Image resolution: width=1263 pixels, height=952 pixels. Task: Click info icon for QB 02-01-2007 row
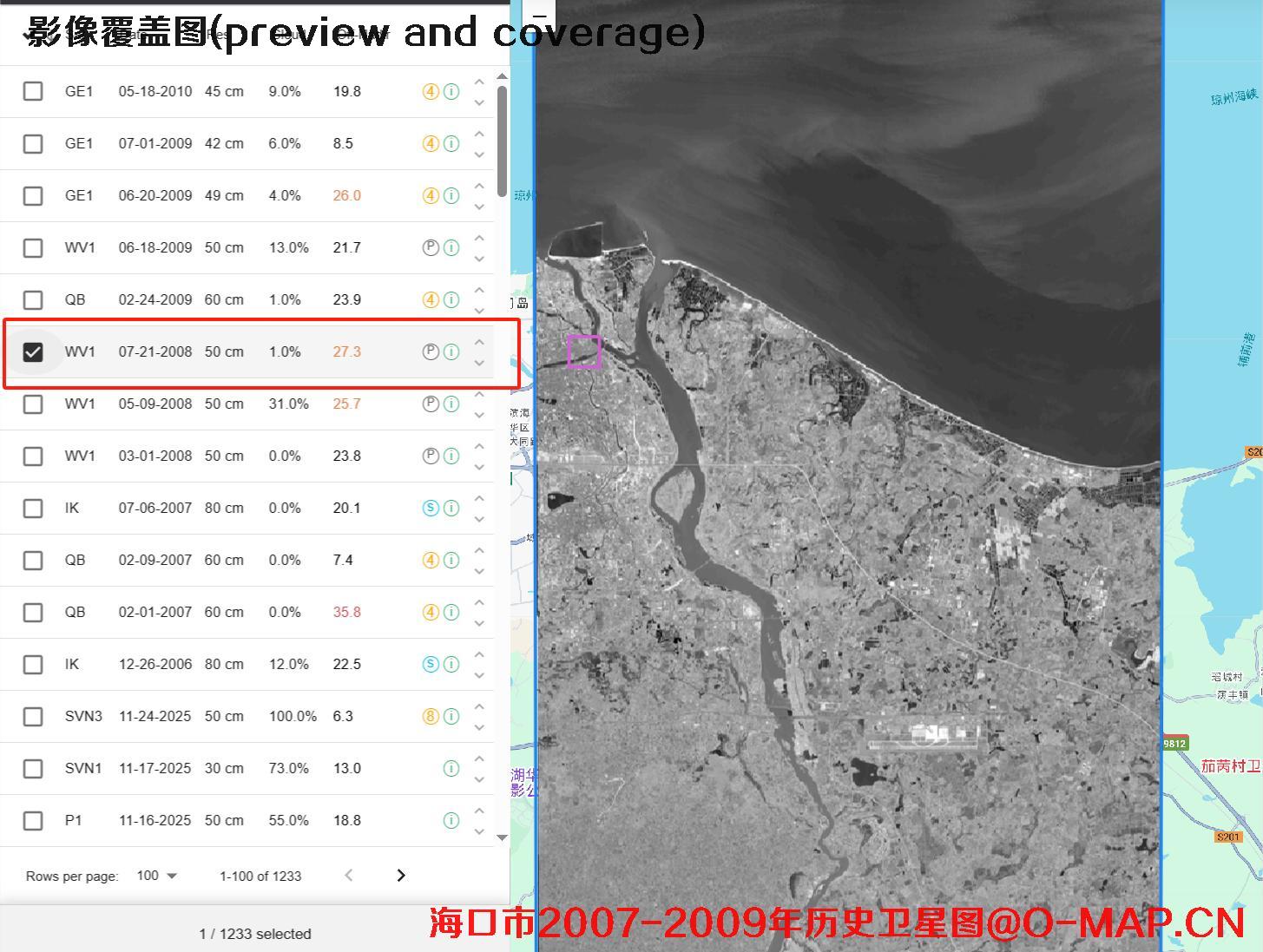451,612
